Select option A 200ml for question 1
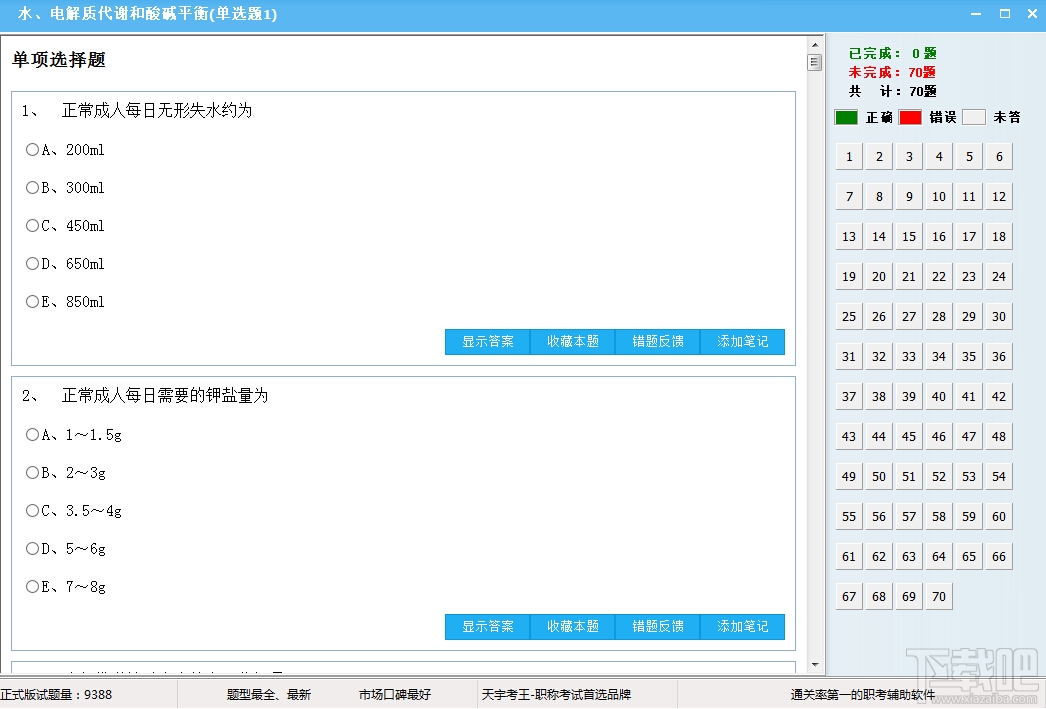1046x709 pixels. [x=32, y=149]
